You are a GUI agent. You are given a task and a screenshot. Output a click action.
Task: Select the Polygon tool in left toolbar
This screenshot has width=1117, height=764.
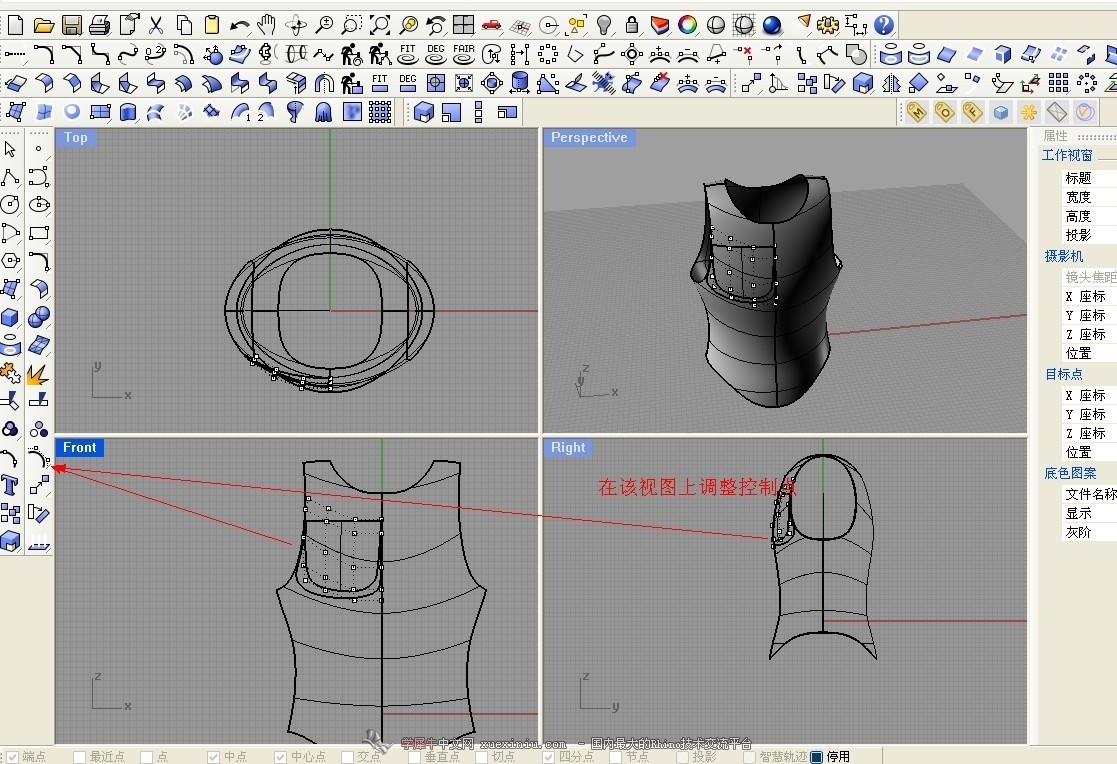[11, 260]
